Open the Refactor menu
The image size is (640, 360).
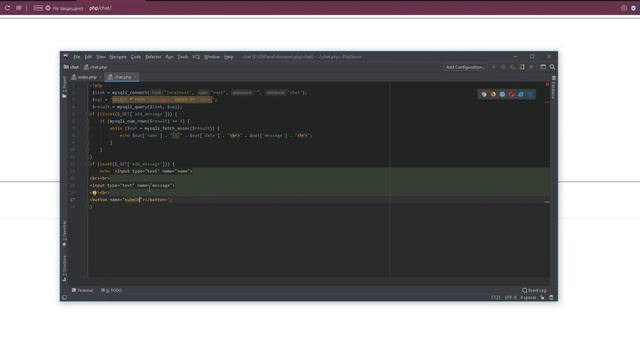coord(153,57)
